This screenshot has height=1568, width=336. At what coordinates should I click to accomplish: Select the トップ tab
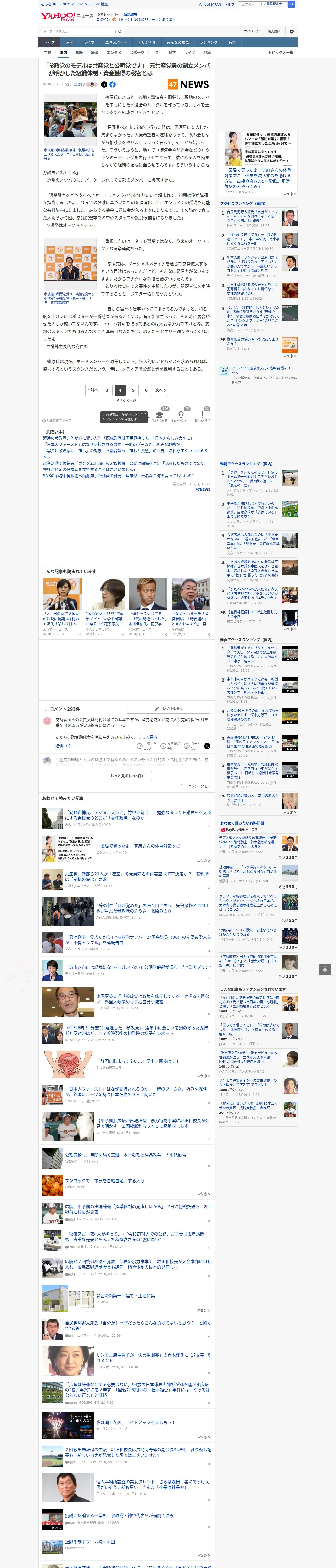coord(49,43)
